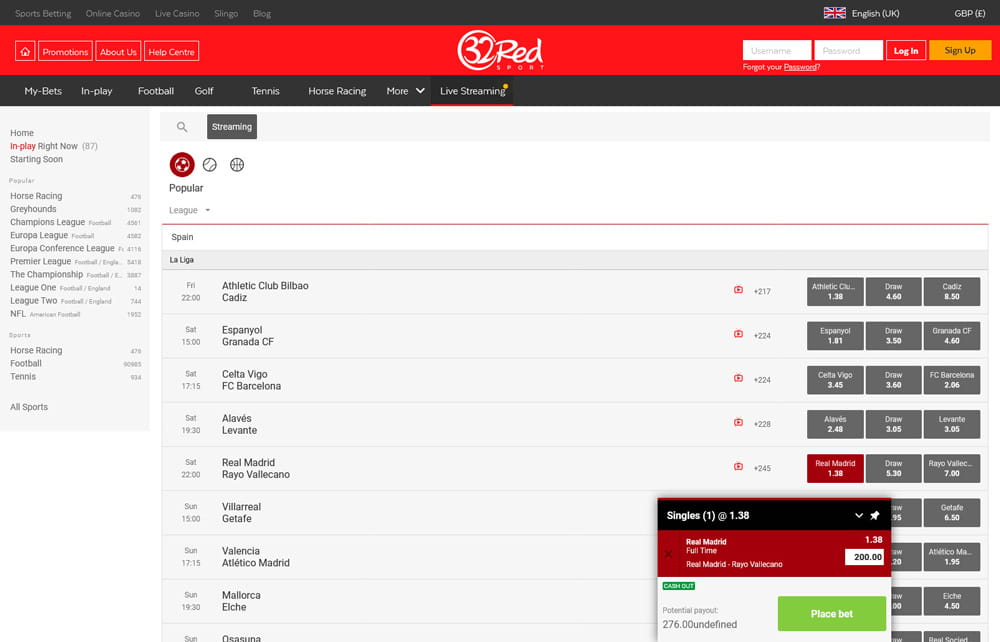Click the Place bet button
This screenshot has height=642, width=1000.
coord(831,613)
